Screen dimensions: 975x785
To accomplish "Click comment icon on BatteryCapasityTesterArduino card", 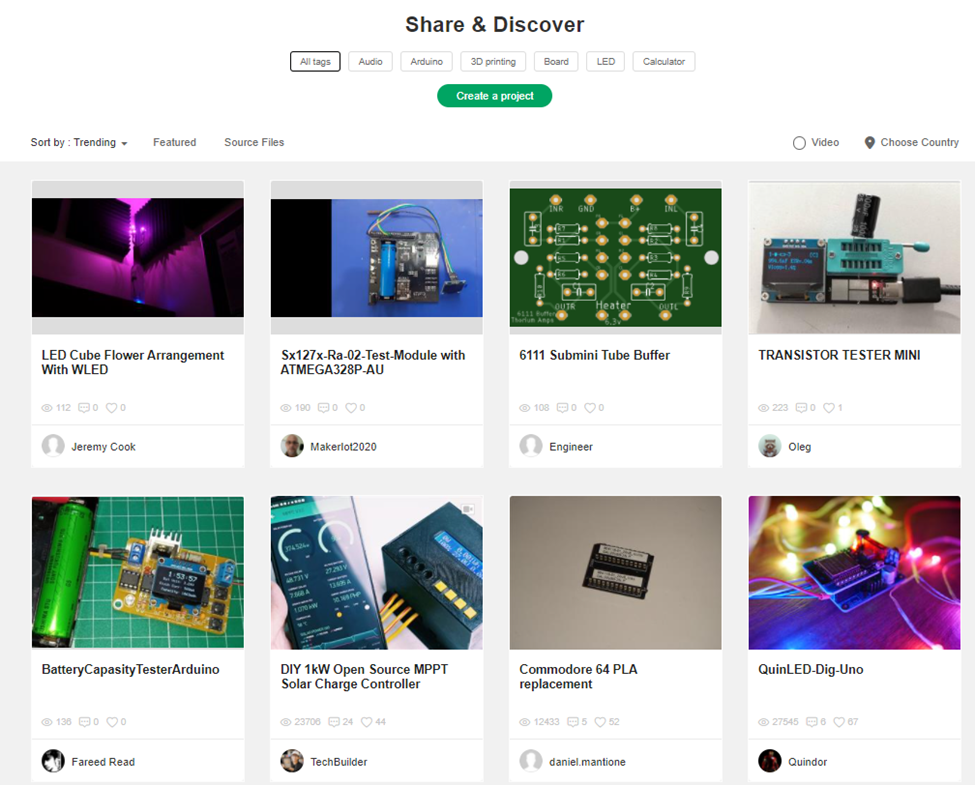I will (x=85, y=722).
